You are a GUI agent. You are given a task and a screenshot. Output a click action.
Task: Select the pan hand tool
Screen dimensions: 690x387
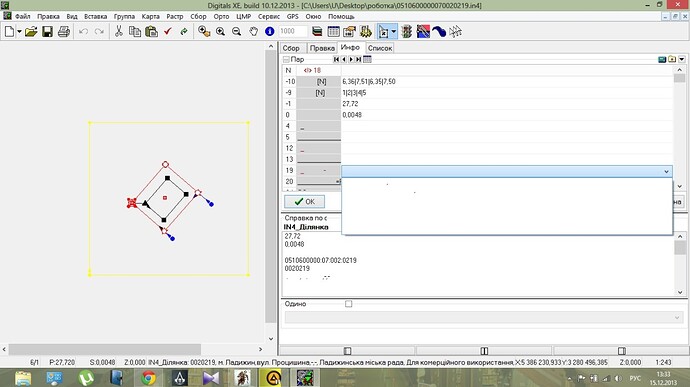253,32
